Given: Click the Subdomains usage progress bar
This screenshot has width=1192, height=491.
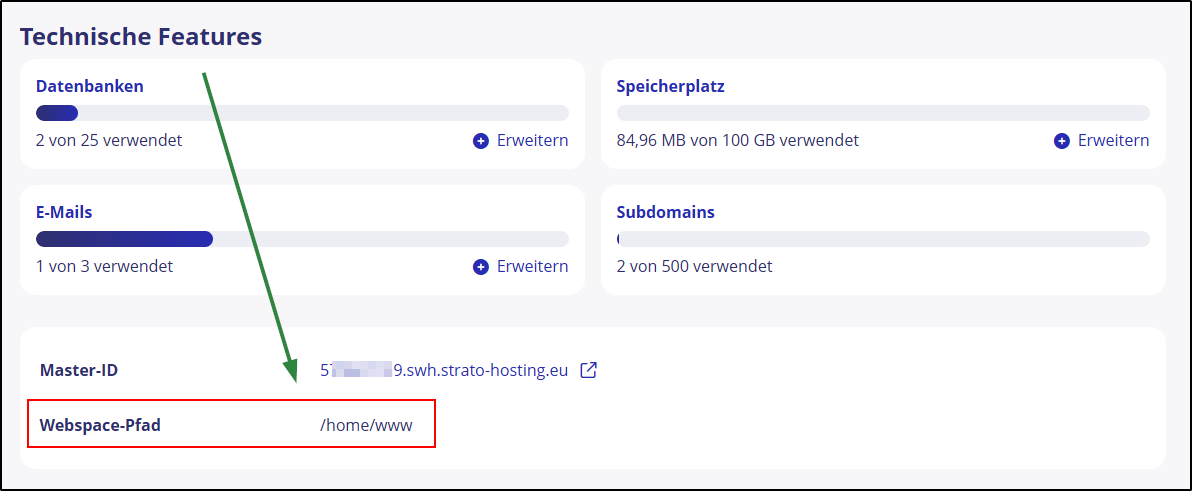Looking at the screenshot, I should tap(883, 239).
